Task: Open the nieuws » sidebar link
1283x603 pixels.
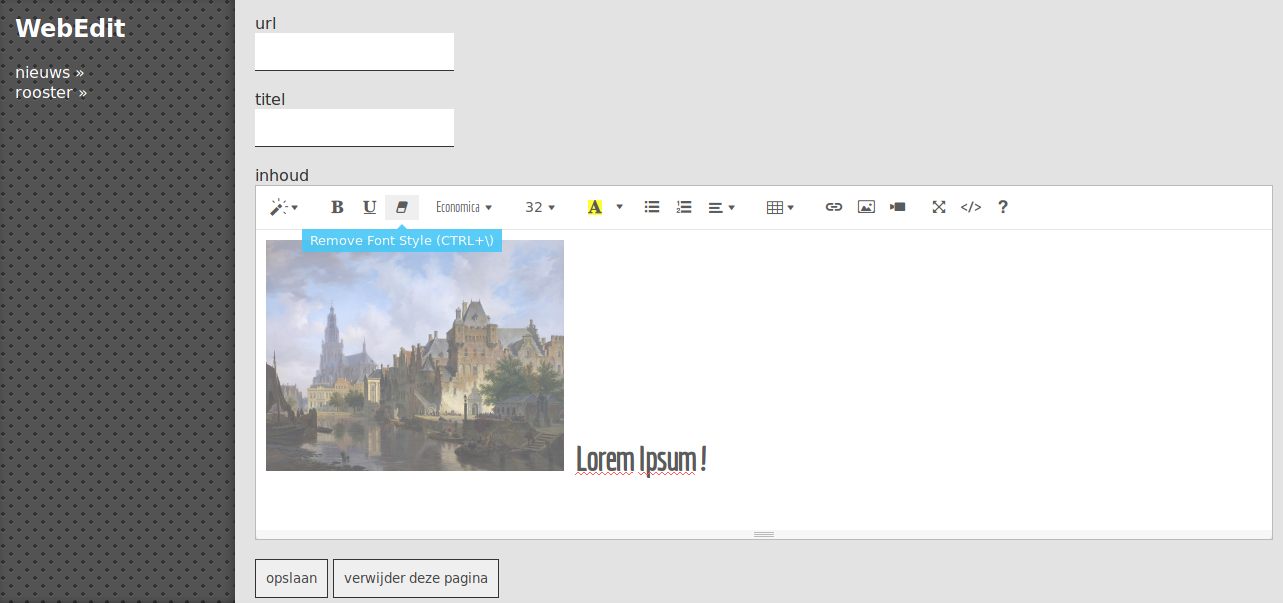Action: coord(50,73)
